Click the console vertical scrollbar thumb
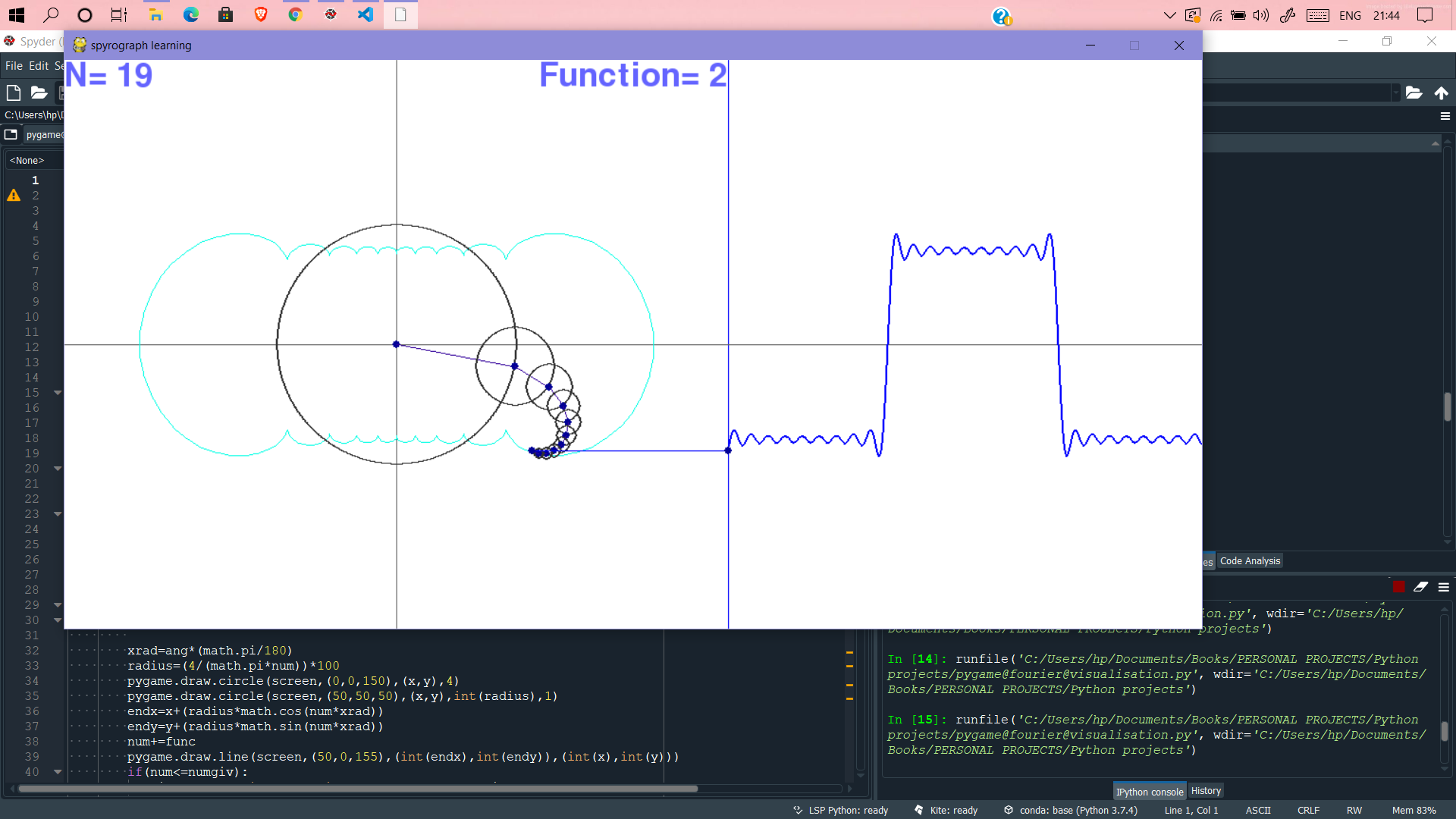 tap(1445, 731)
